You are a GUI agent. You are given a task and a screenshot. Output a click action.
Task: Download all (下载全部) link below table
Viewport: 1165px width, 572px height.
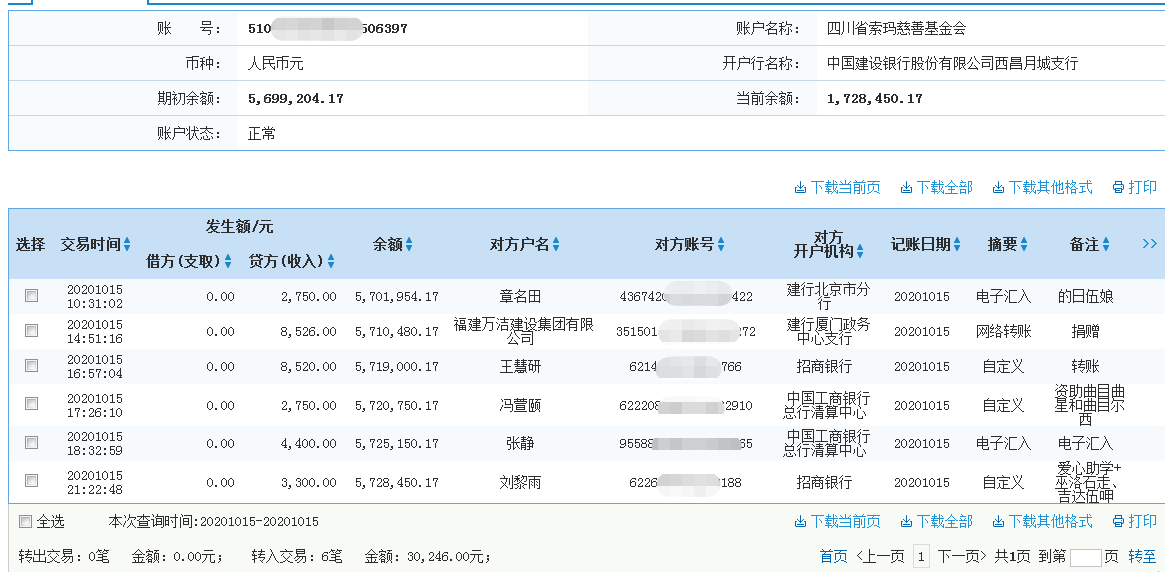point(936,521)
